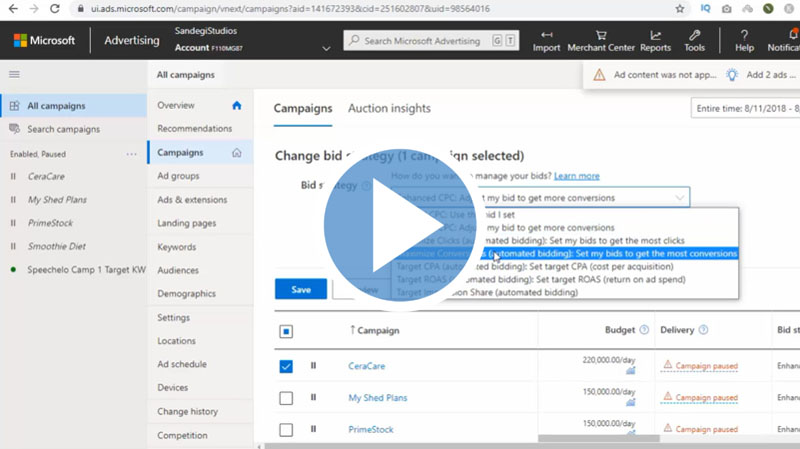Open the Learn more link
The height and width of the screenshot is (449, 800).
(577, 176)
